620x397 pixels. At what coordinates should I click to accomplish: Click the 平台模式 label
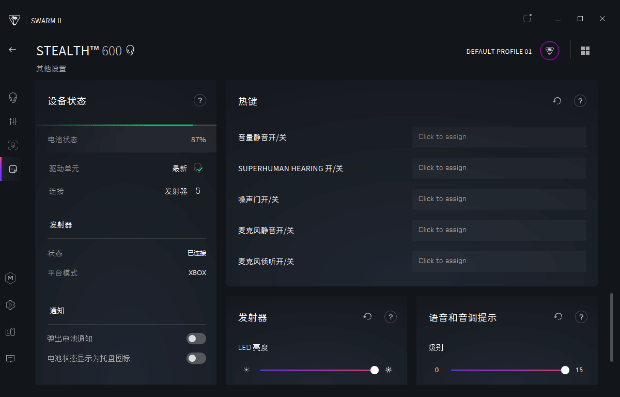click(x=62, y=273)
